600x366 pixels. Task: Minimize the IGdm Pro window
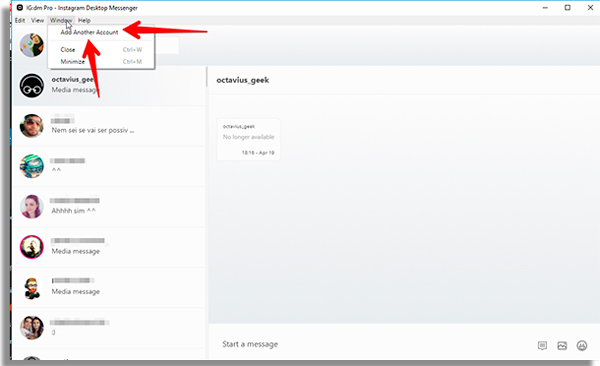pyautogui.click(x=545, y=8)
